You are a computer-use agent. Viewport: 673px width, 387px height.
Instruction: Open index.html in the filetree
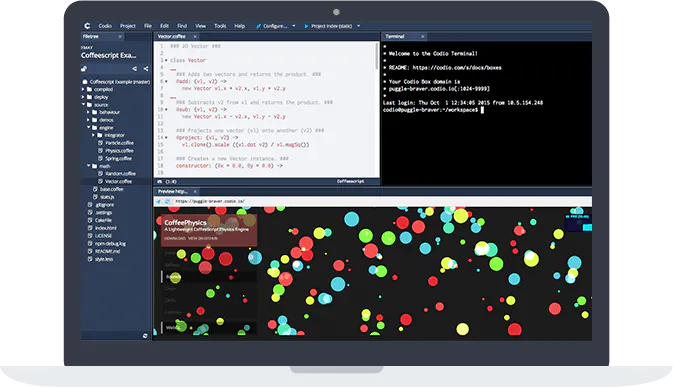point(106,228)
